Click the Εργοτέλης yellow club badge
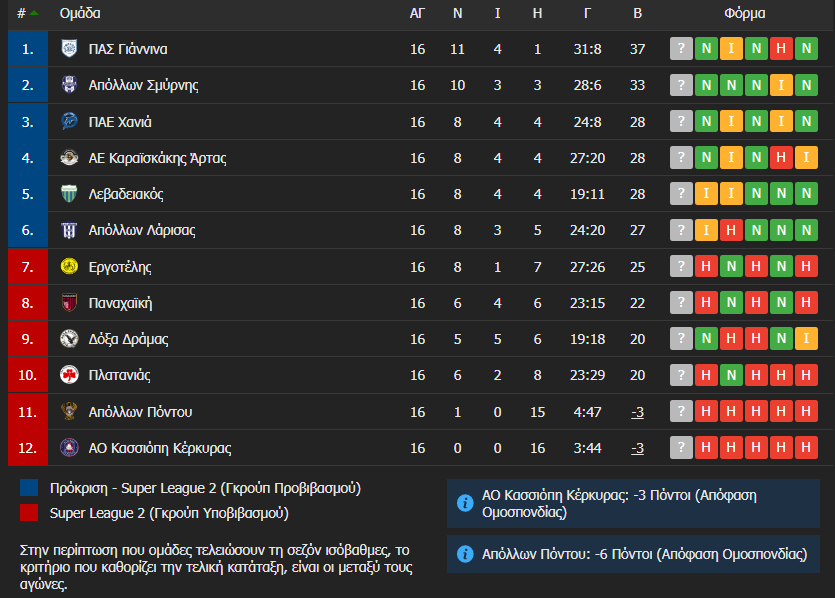Screen dimensions: 835x598 [69, 267]
